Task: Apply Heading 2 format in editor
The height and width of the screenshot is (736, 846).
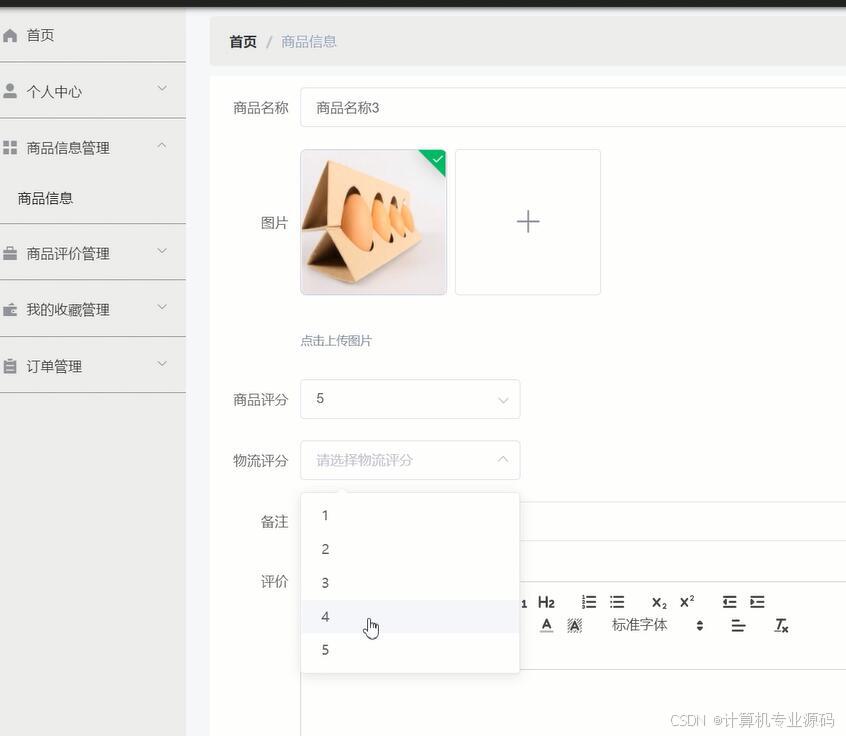Action: point(546,602)
